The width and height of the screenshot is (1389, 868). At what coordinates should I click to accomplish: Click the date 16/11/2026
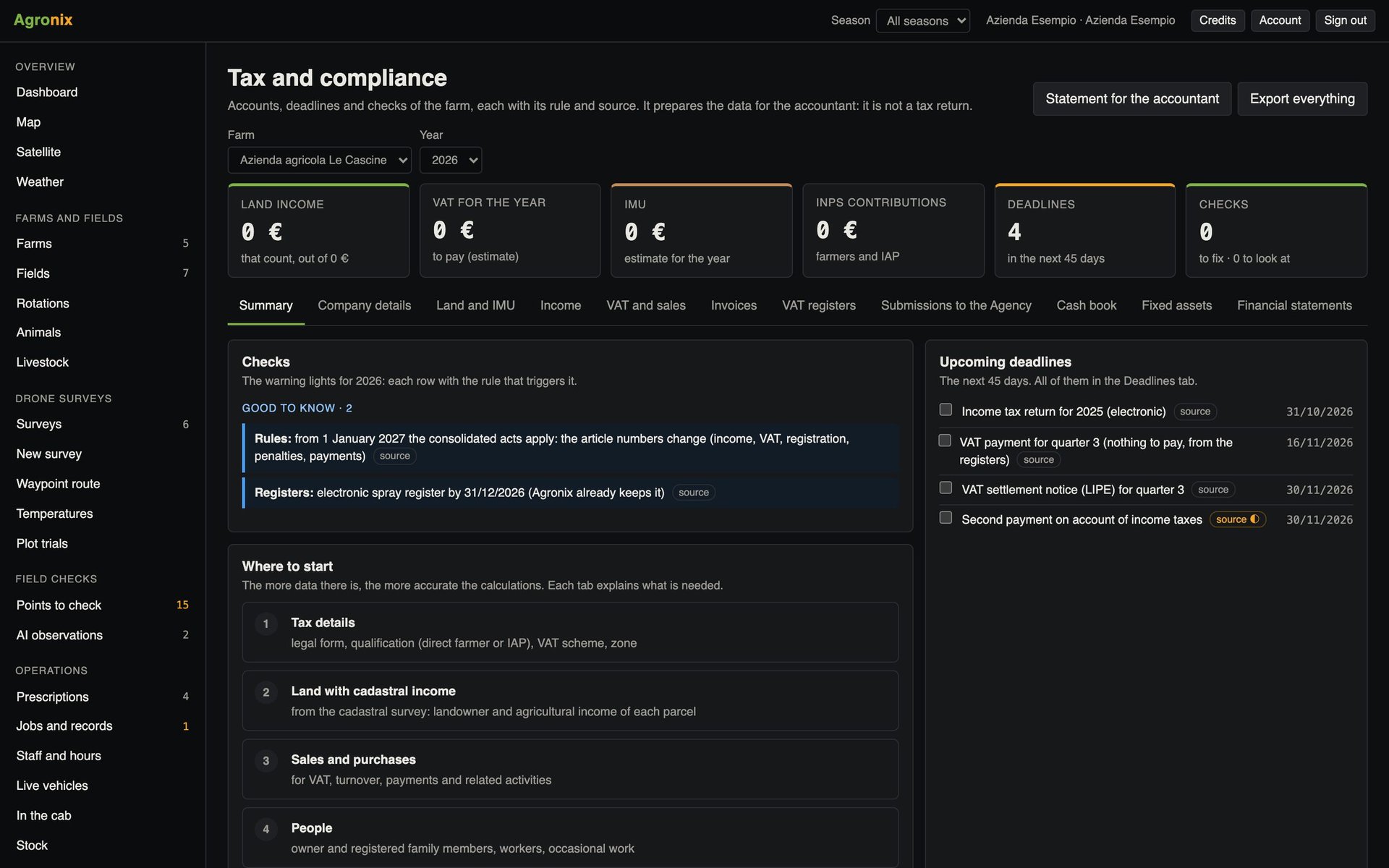tap(1319, 443)
